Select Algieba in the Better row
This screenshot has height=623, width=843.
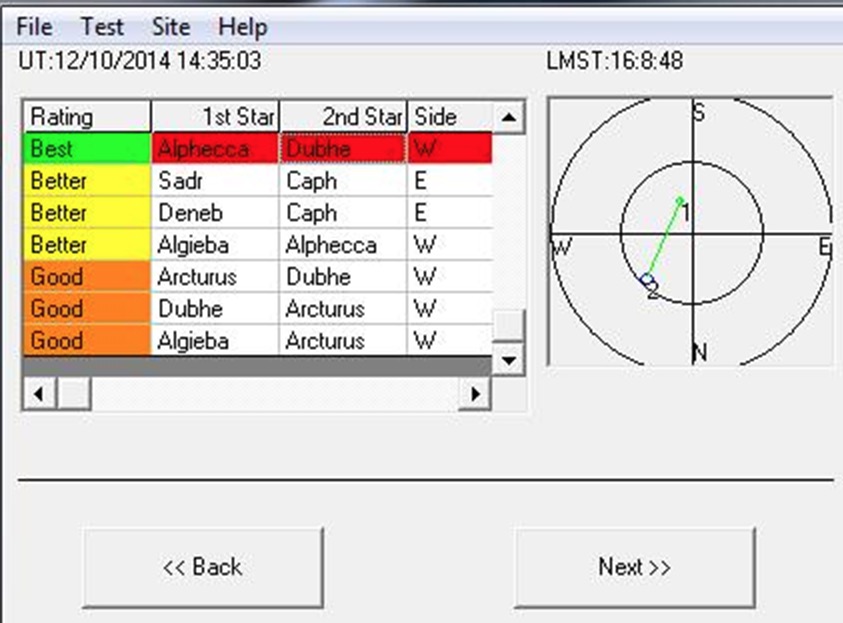point(216,245)
